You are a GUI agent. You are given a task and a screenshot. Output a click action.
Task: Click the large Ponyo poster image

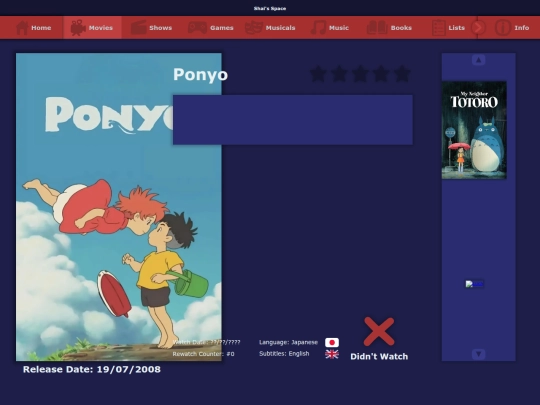[119, 207]
